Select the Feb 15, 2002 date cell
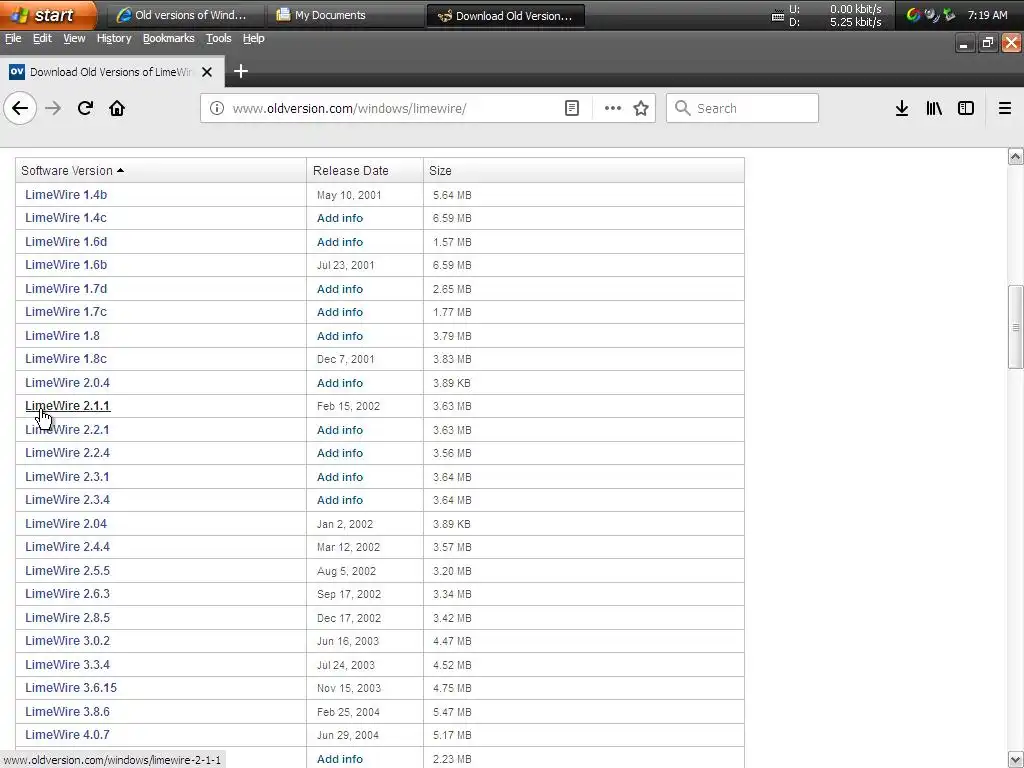This screenshot has width=1024, height=768. [348, 406]
